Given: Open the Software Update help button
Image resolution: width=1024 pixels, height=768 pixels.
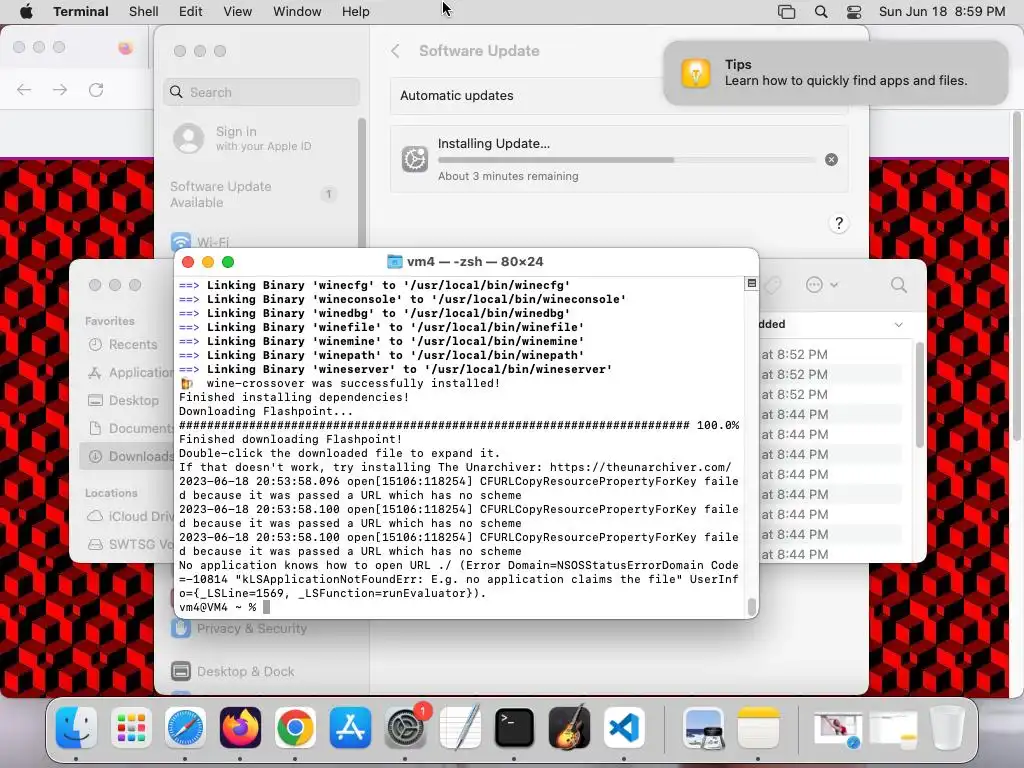Looking at the screenshot, I should click(839, 223).
